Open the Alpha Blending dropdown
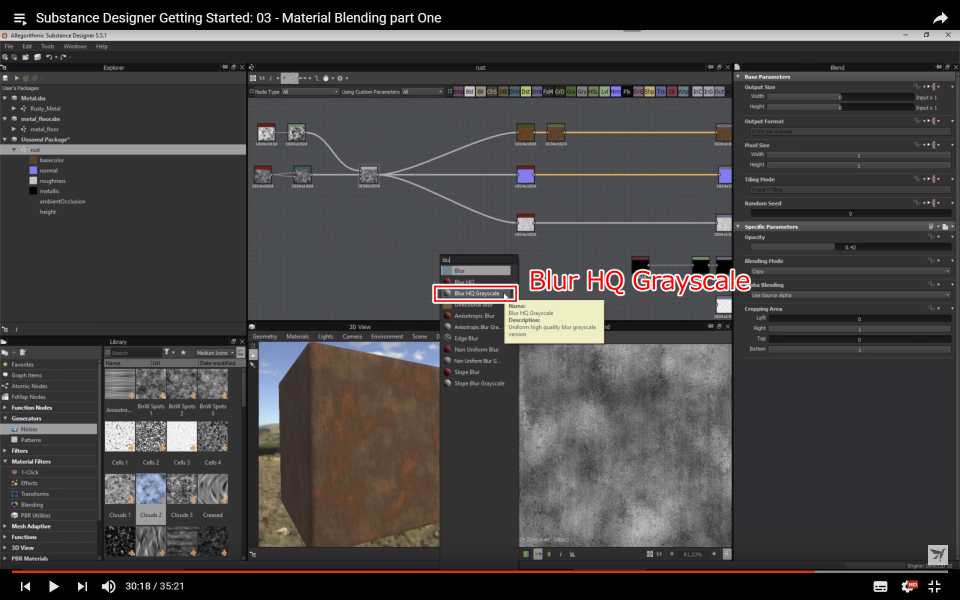Viewport: 960px width, 600px height. (850, 295)
